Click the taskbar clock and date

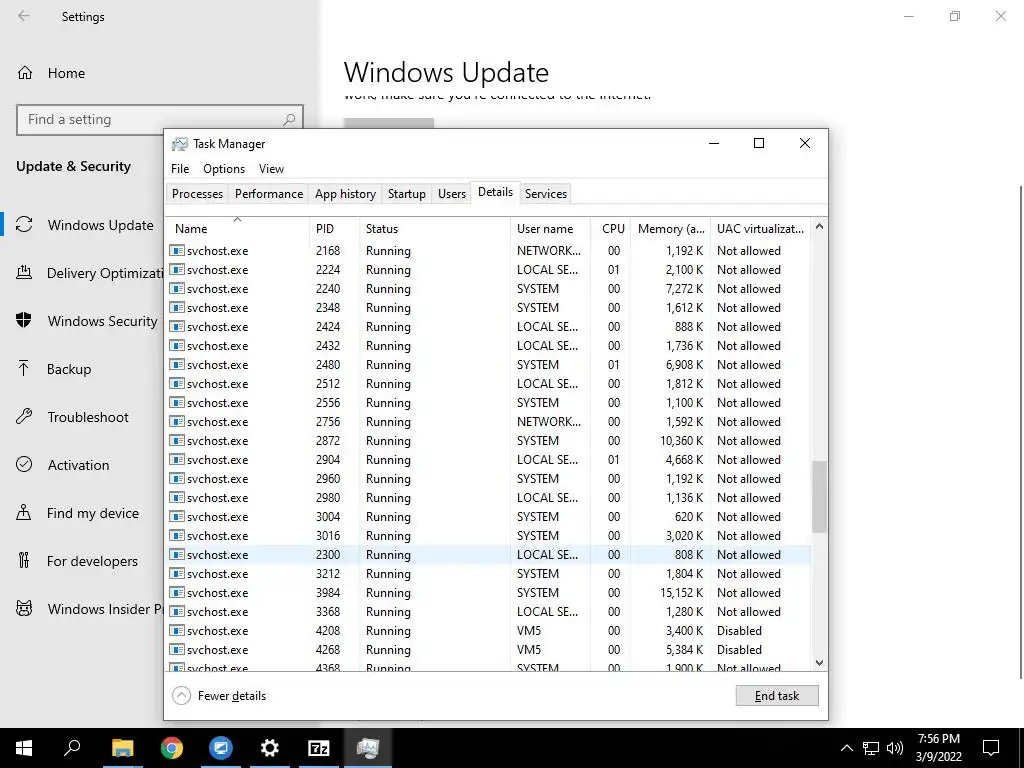(938, 748)
